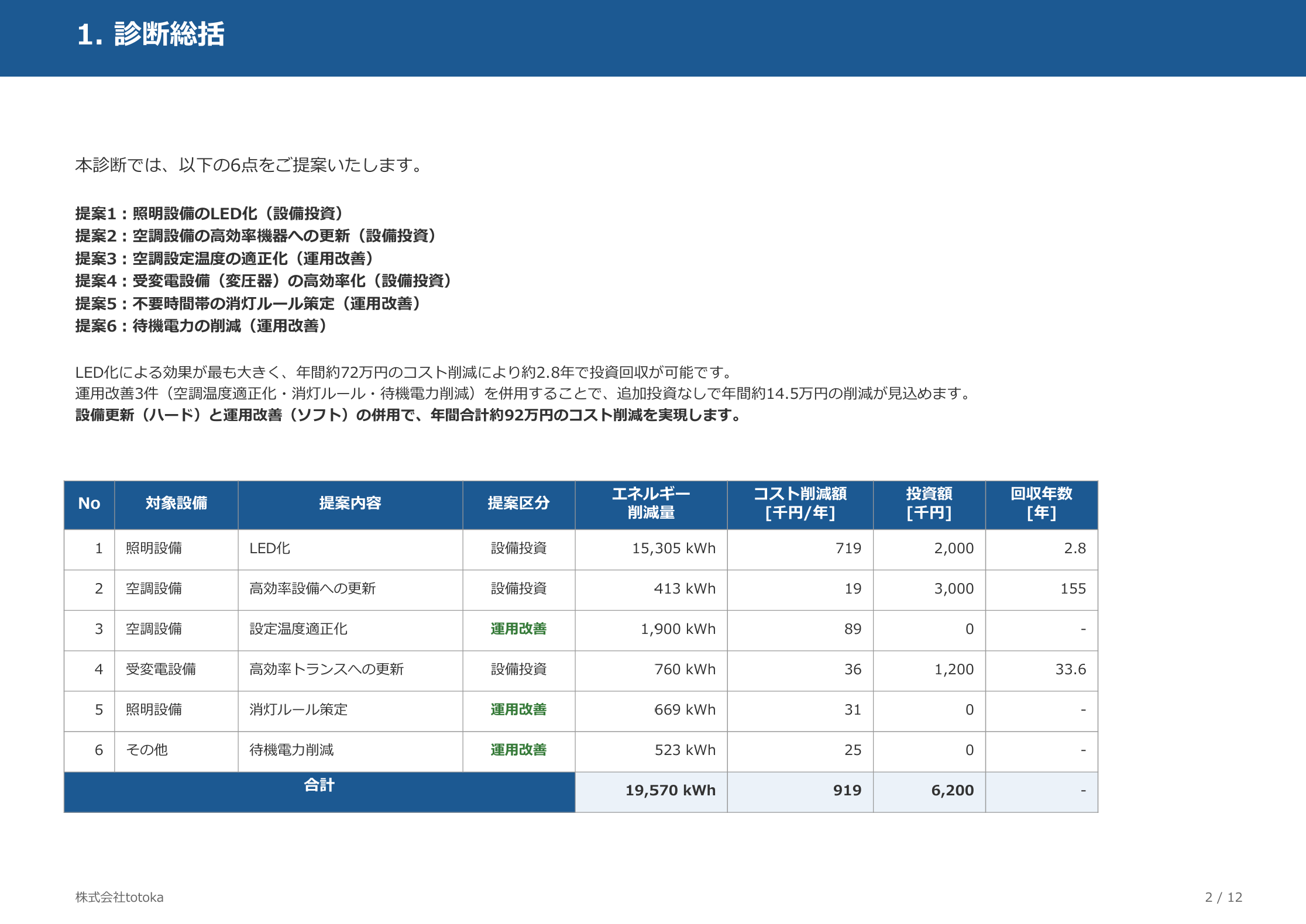Click the '提案区分' column header
Viewport: 1306px width, 924px height.
518,505
